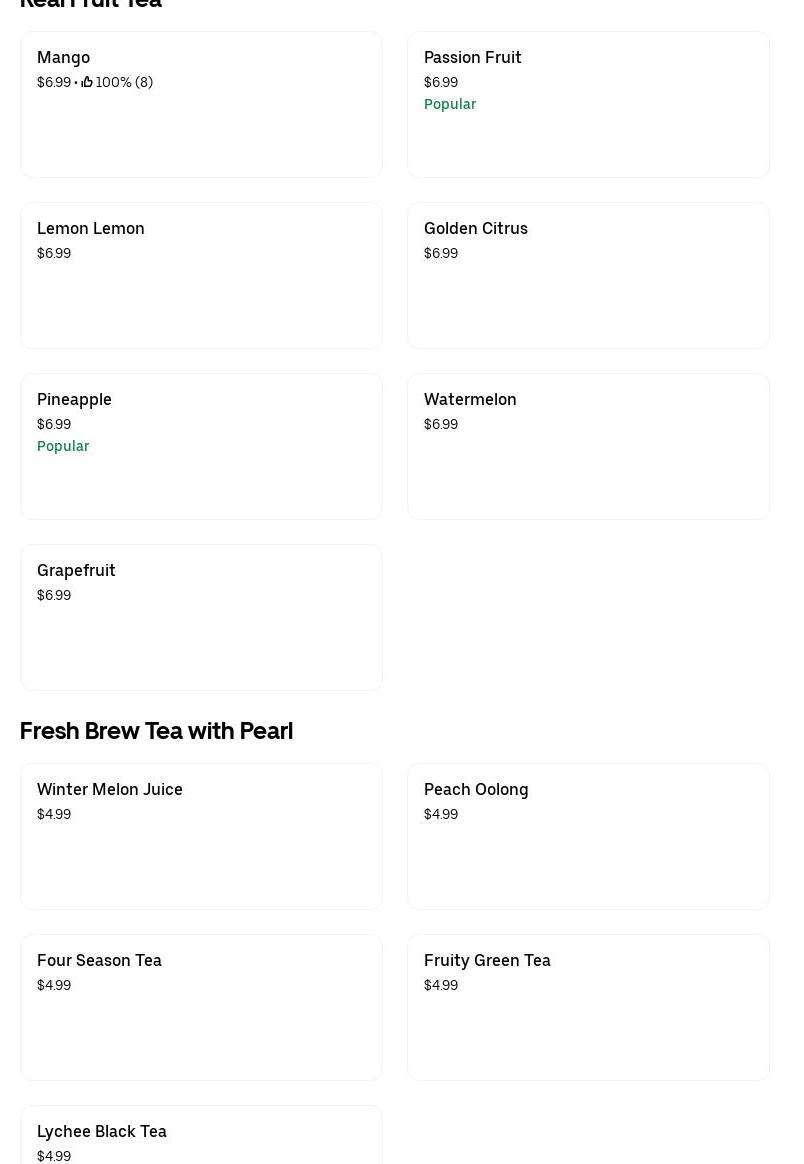Viewport: 804px width, 1164px height.
Task: Click the Mango 100% (8) rating text
Action: tap(124, 82)
